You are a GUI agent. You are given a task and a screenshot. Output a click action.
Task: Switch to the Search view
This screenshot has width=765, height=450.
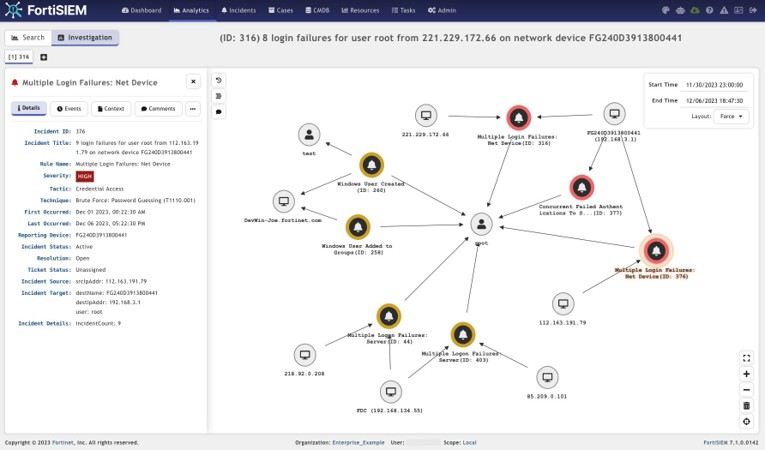tap(28, 37)
